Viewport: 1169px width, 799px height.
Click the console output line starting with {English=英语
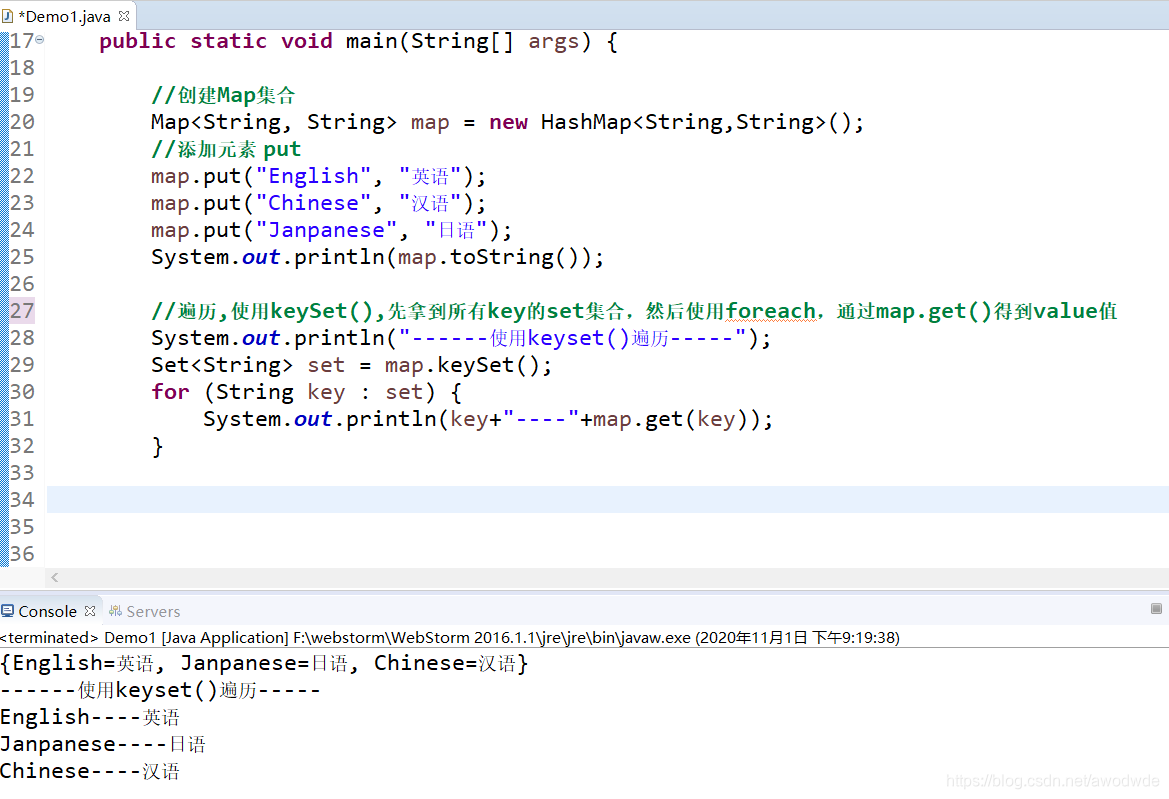[260, 663]
